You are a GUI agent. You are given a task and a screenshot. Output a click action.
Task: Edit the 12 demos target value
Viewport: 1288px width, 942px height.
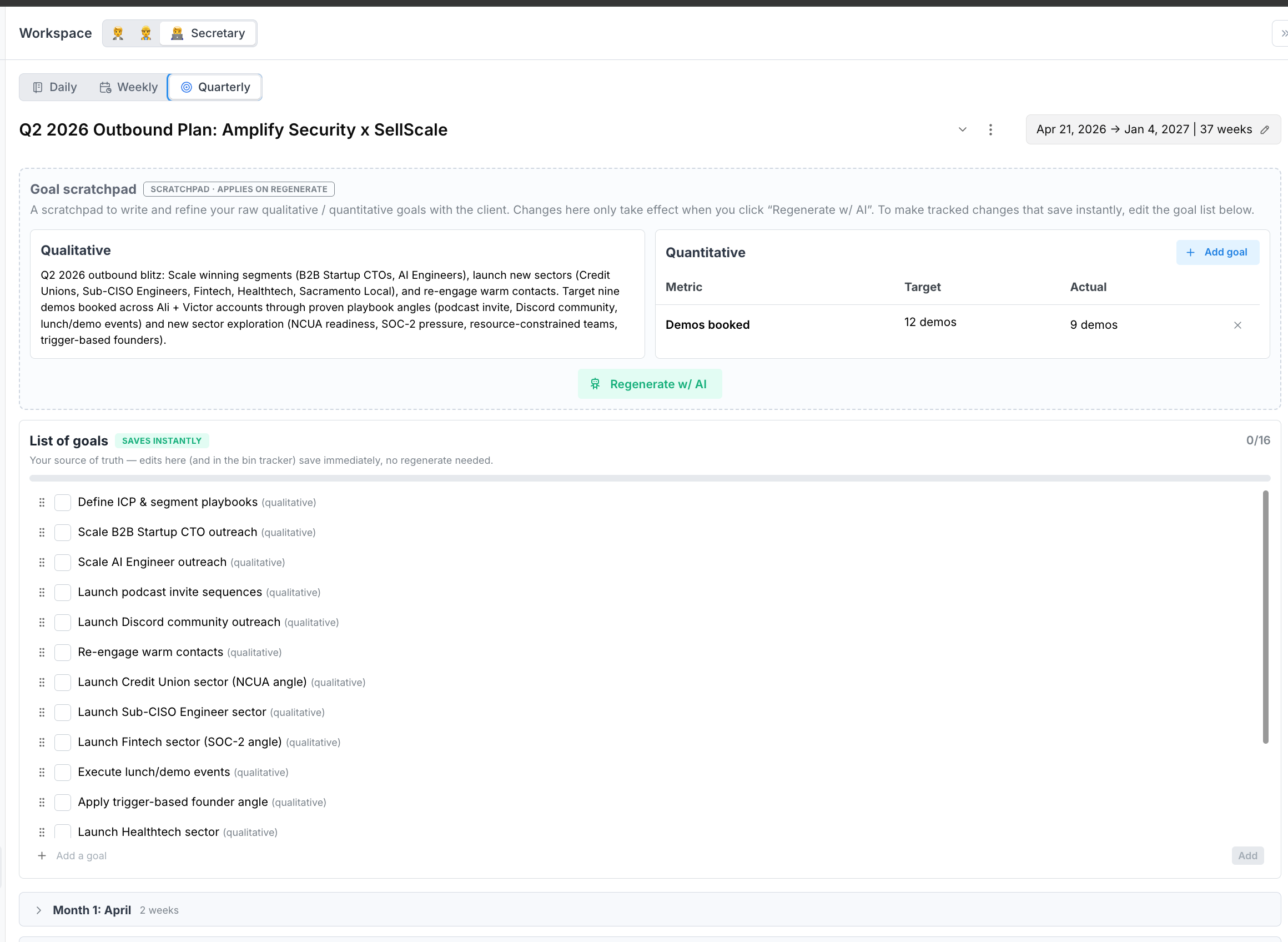tap(930, 322)
